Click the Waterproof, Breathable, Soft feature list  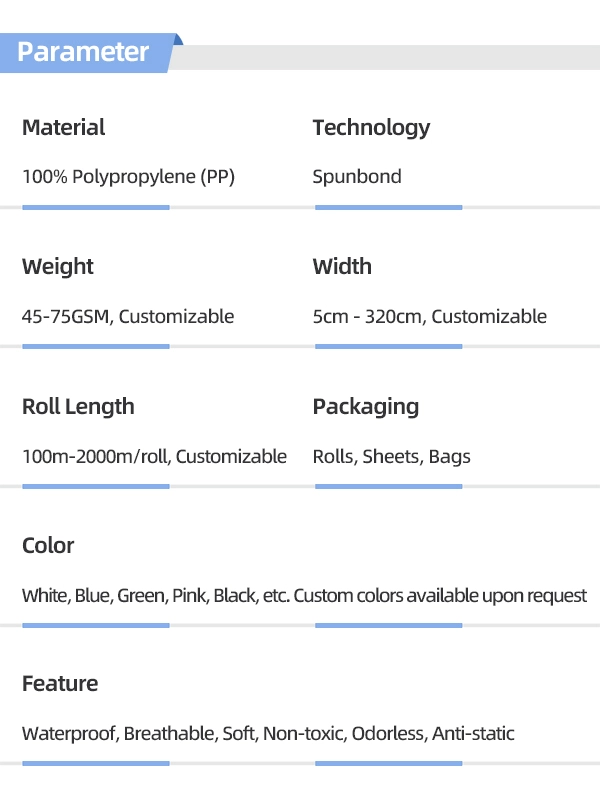tap(268, 734)
